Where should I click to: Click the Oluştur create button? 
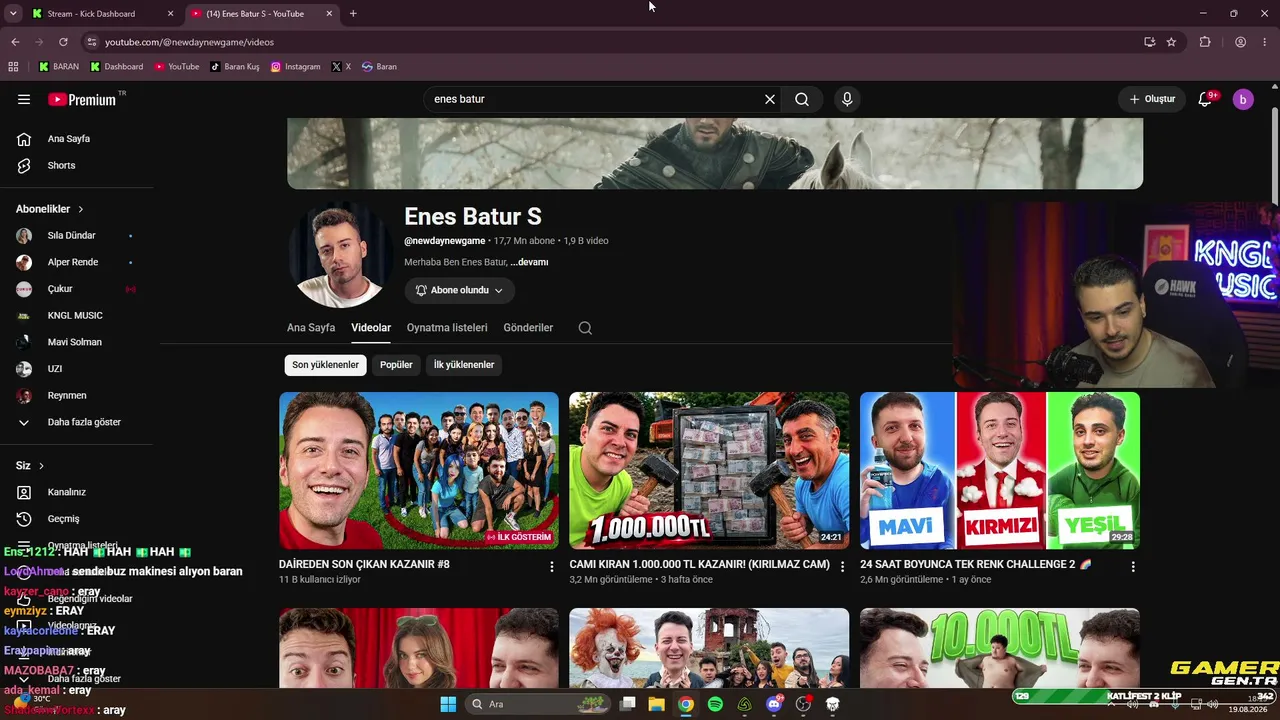pyautogui.click(x=1152, y=99)
